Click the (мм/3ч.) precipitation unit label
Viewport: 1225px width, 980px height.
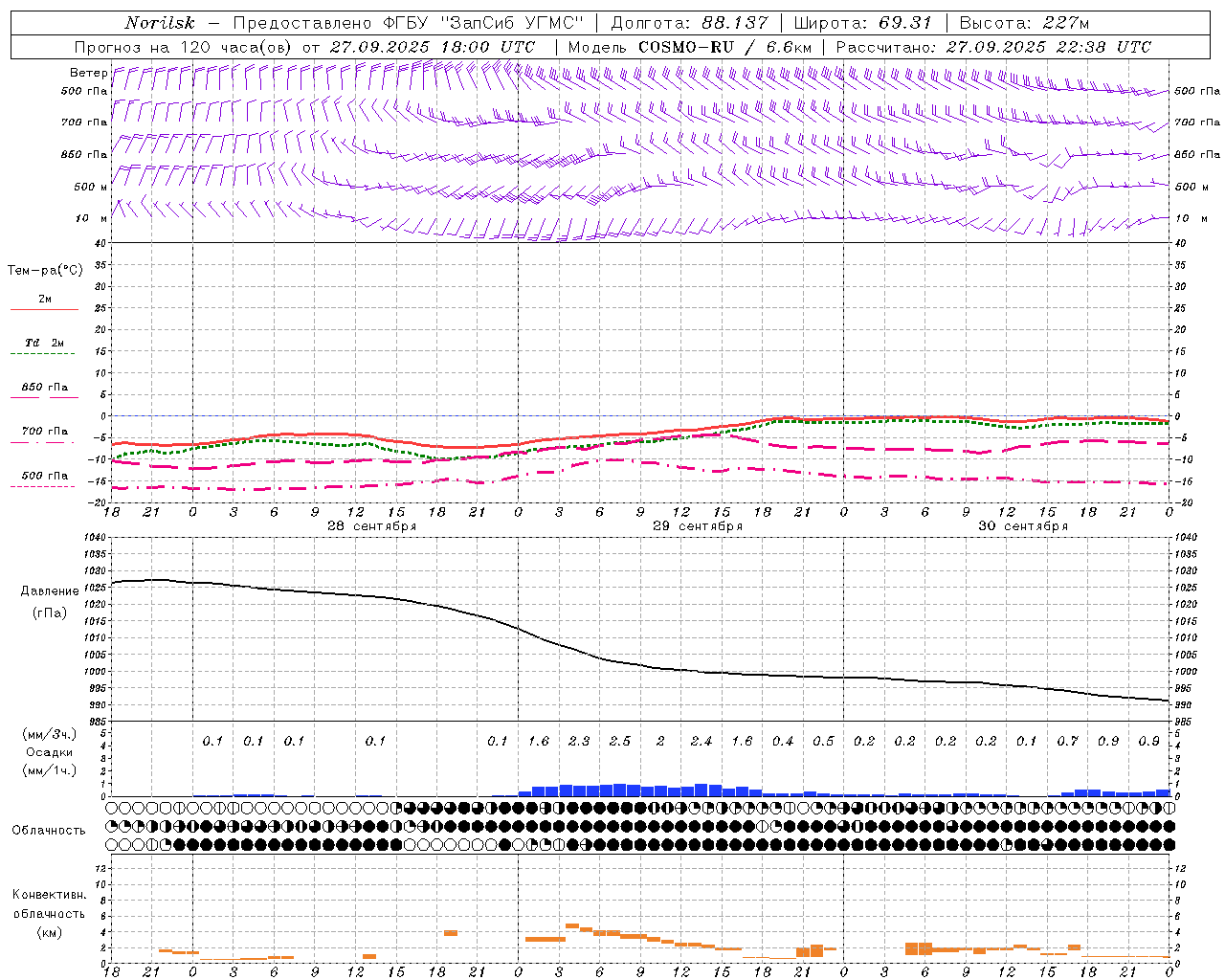pos(50,735)
